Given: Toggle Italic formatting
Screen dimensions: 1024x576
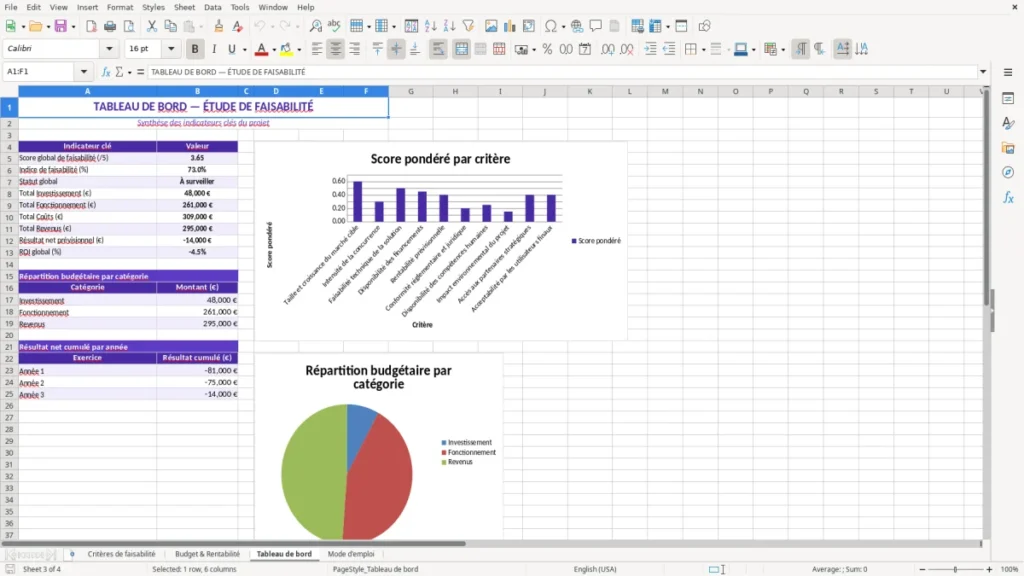Looking at the screenshot, I should (214, 49).
